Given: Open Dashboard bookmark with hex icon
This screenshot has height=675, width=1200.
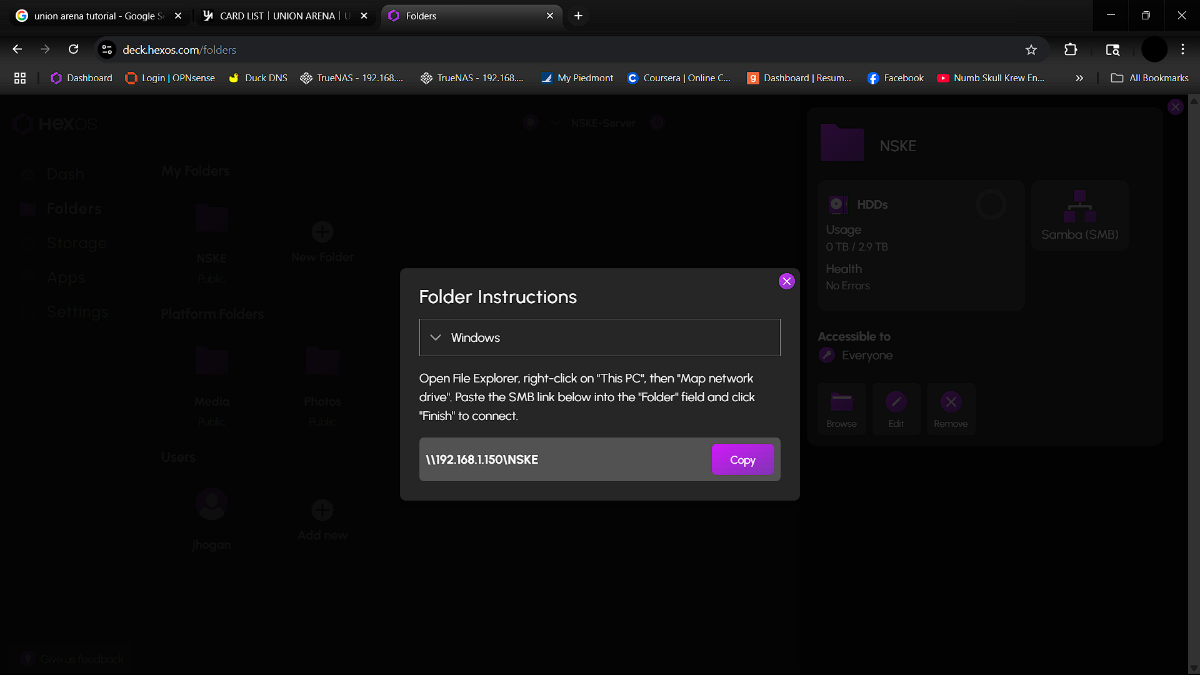Looking at the screenshot, I should (x=81, y=77).
